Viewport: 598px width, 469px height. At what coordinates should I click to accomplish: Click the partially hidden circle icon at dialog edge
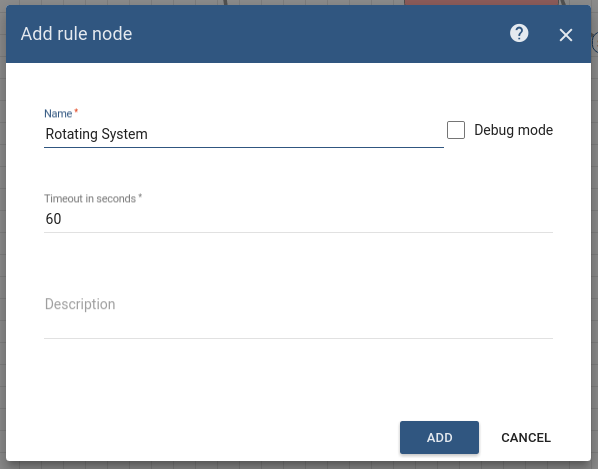(x=595, y=43)
